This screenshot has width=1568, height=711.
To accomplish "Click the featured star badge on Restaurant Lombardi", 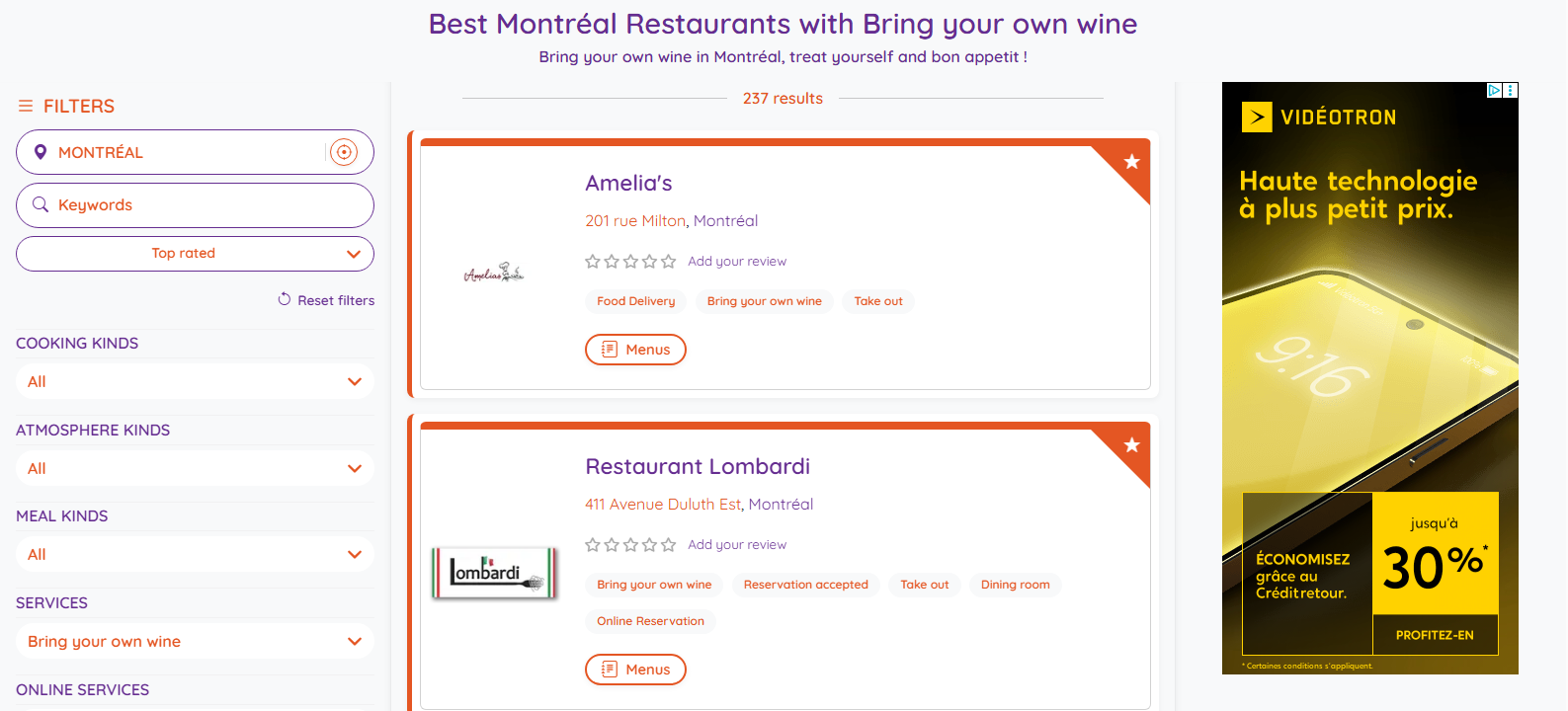I will click(1131, 445).
